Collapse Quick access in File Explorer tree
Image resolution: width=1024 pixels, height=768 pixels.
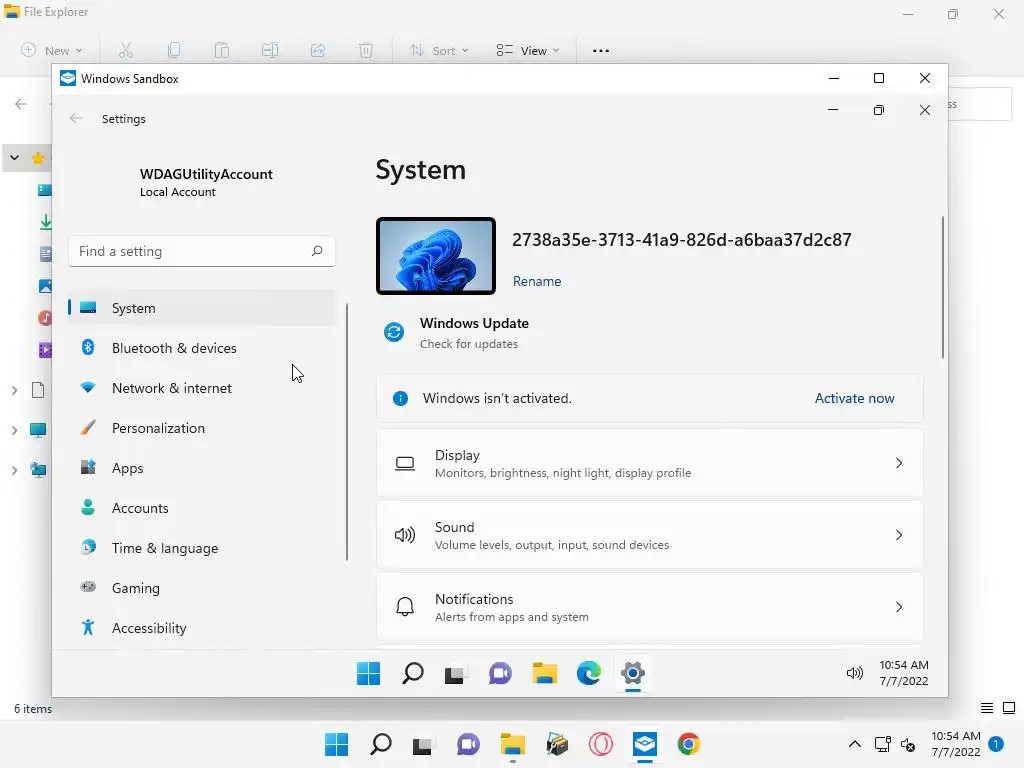pos(14,157)
